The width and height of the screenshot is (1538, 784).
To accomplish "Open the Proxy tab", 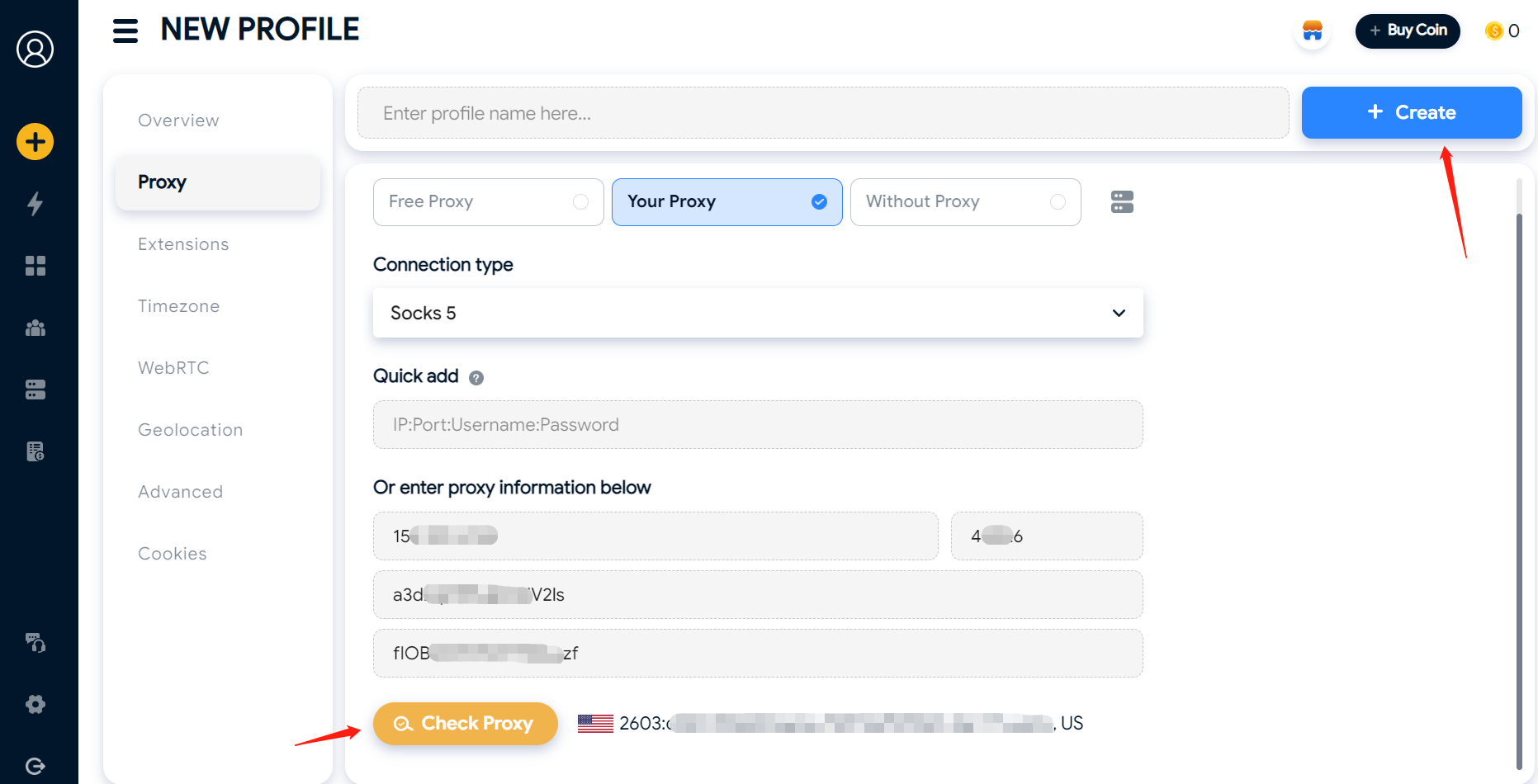I will coord(218,182).
